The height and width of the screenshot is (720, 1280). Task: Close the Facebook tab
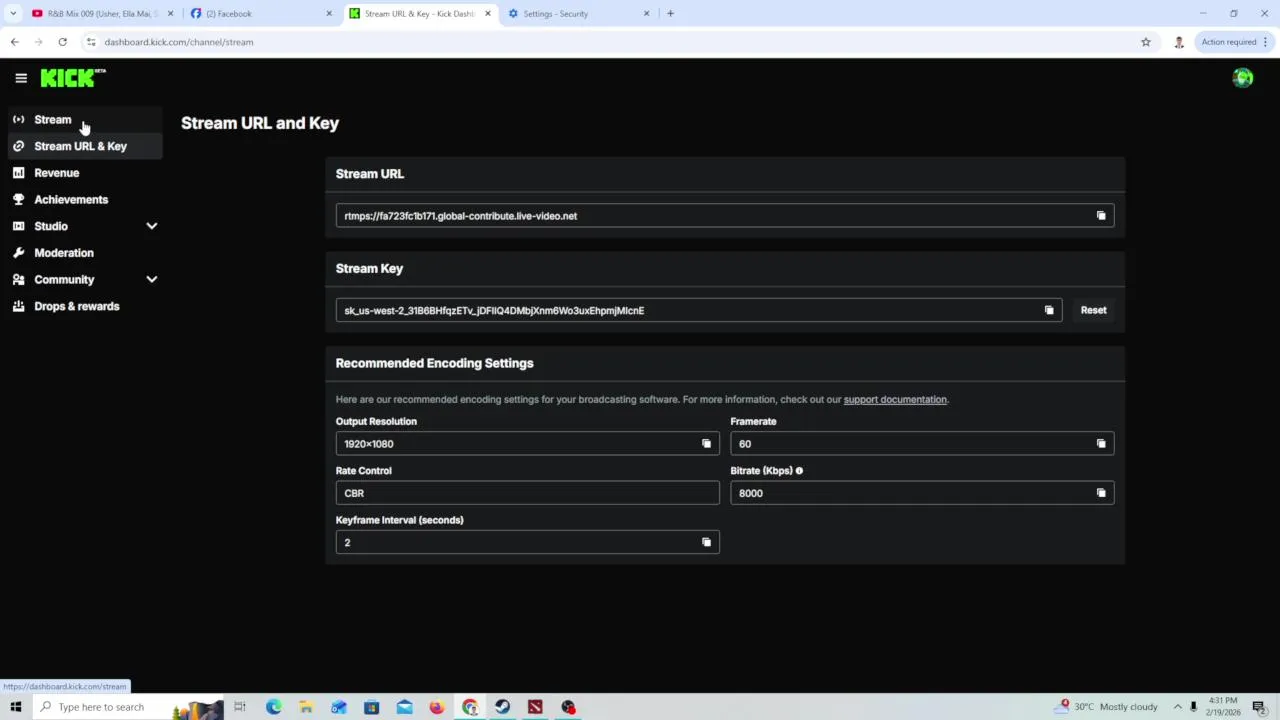point(329,14)
